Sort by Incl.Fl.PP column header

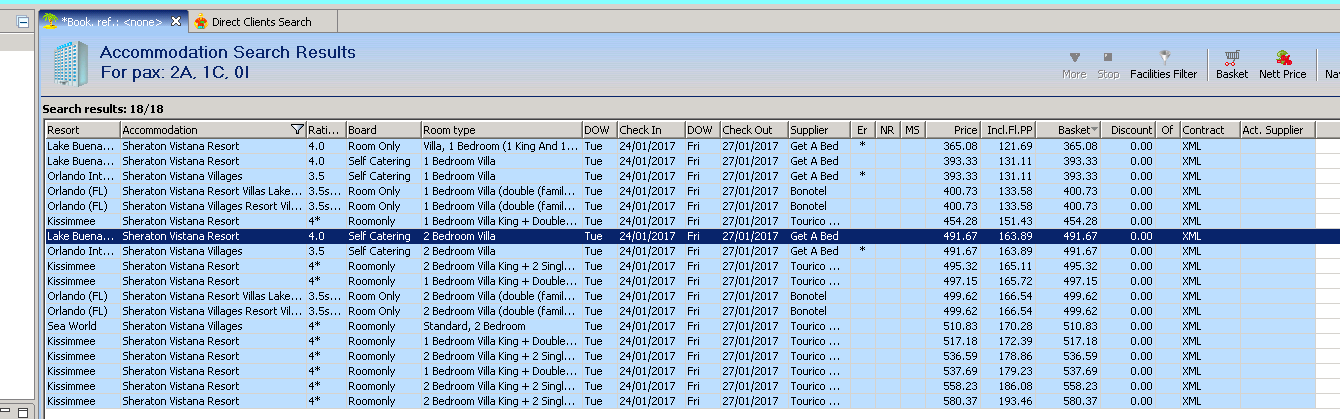1009,130
